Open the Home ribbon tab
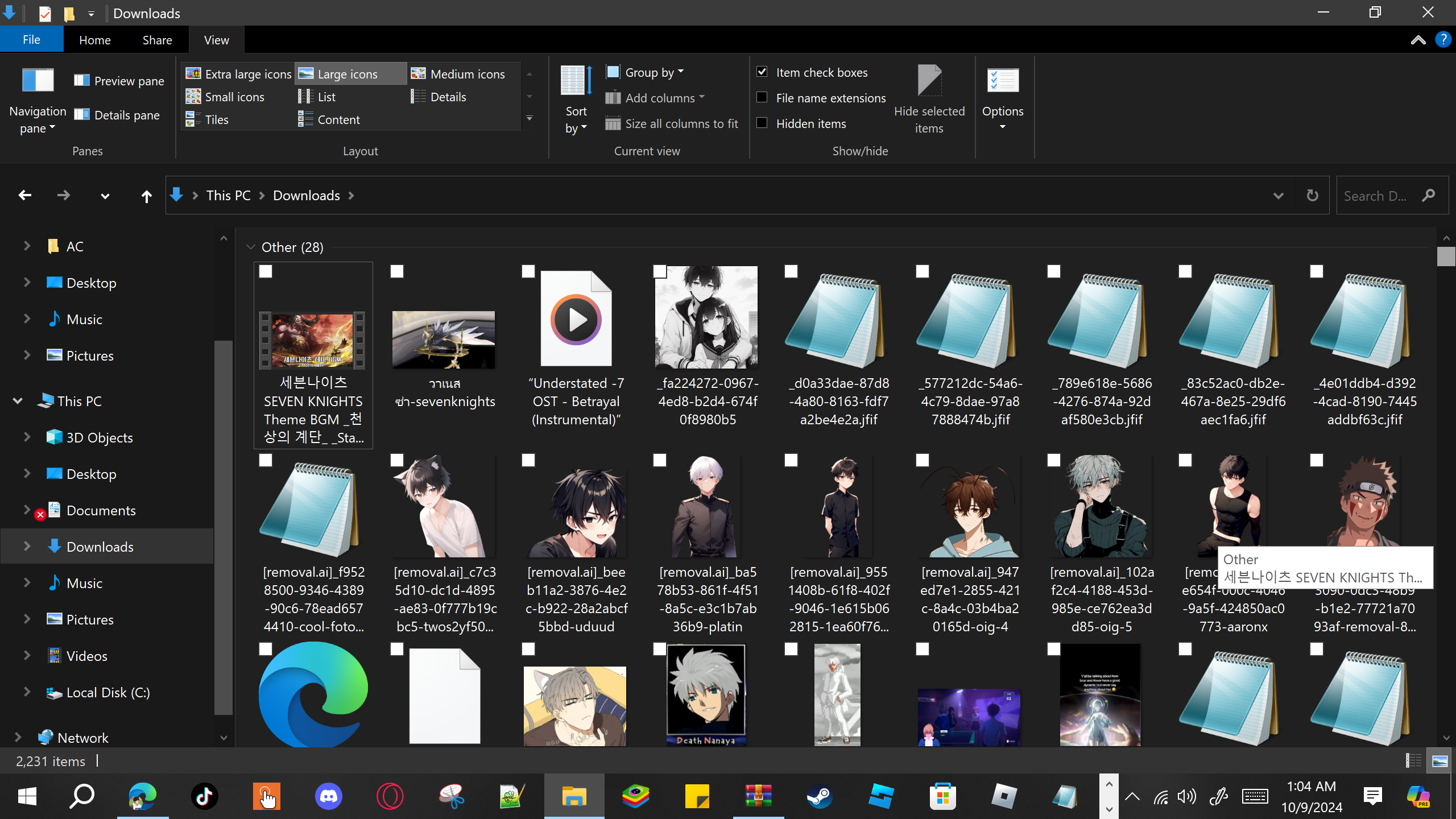 tap(94, 40)
